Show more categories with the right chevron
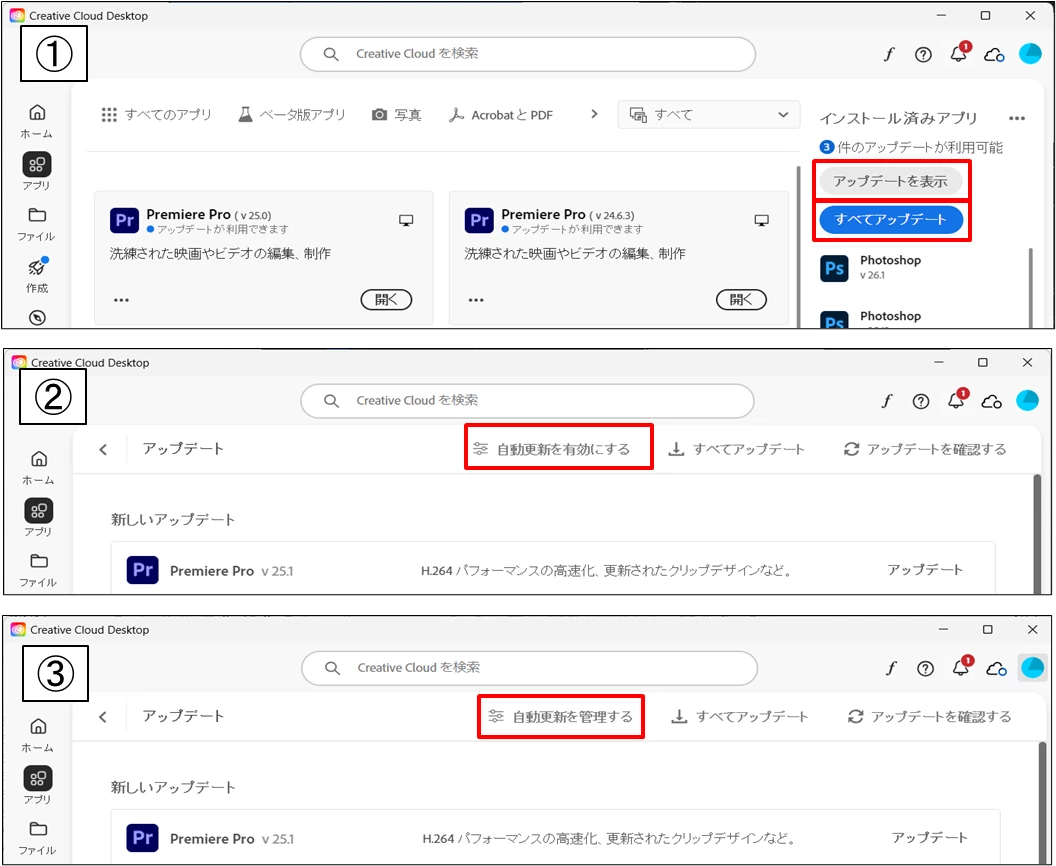Viewport: 1056px width, 866px height. (x=594, y=114)
